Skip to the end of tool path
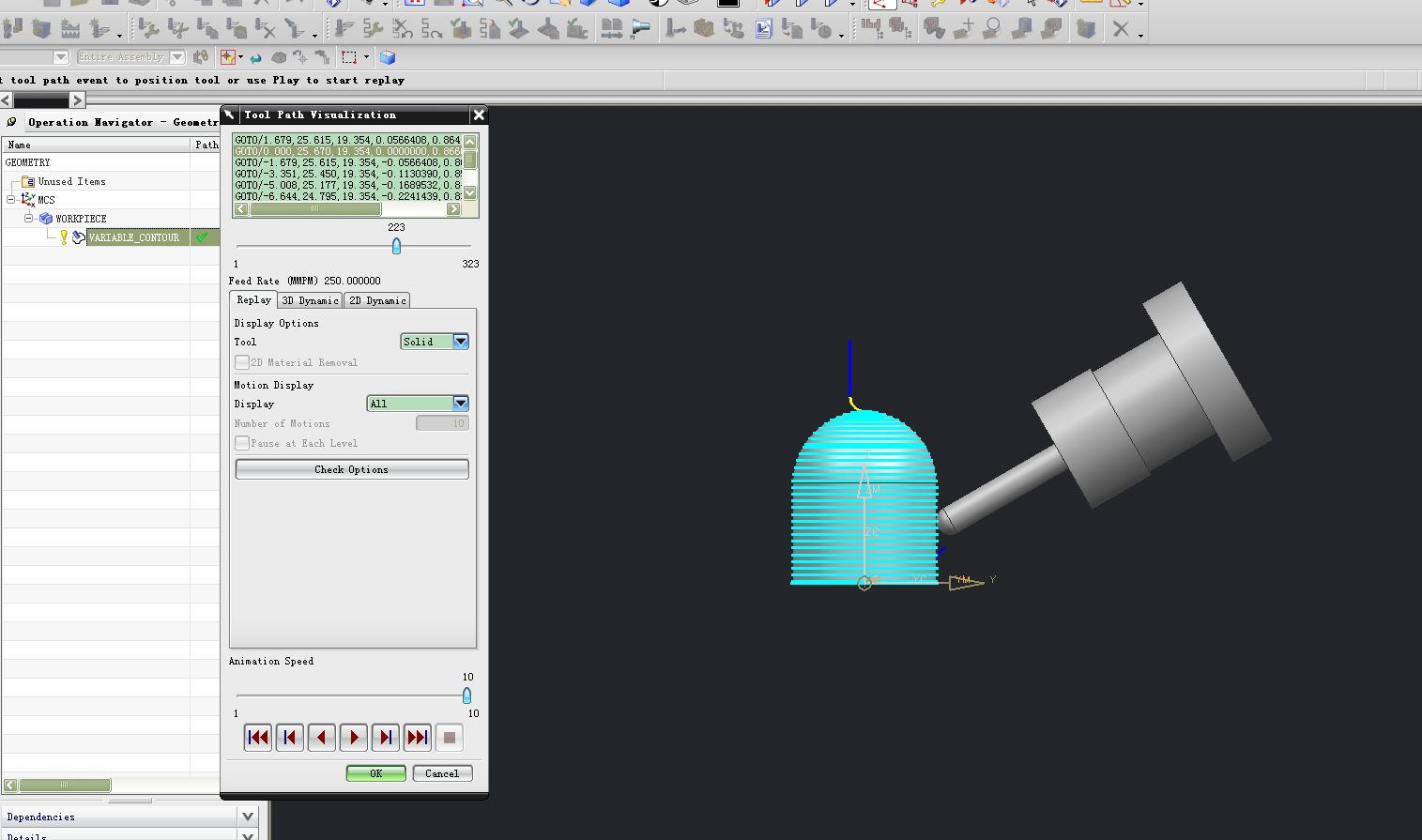This screenshot has width=1422, height=840. 418,738
